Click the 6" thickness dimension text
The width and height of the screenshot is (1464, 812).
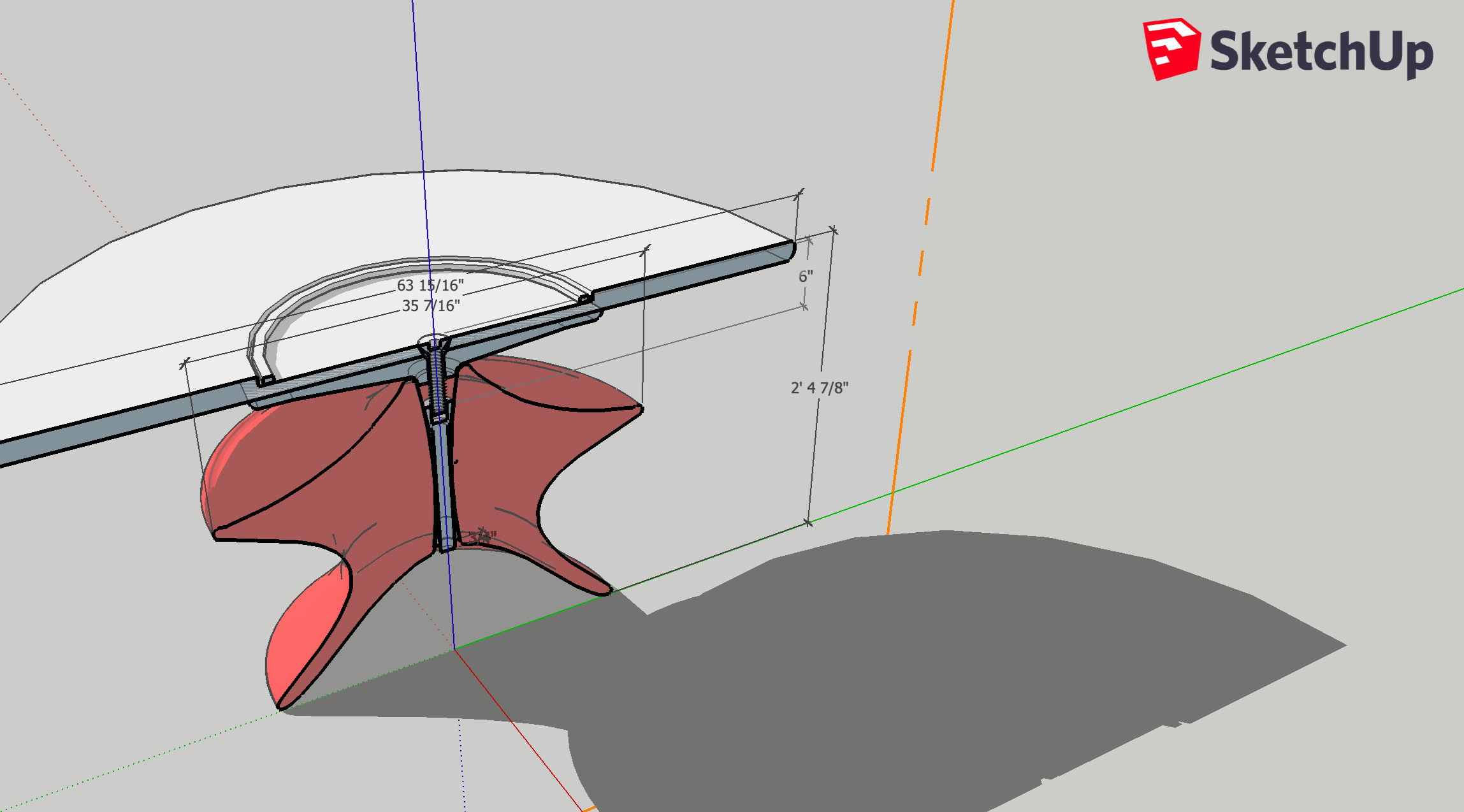tap(806, 277)
